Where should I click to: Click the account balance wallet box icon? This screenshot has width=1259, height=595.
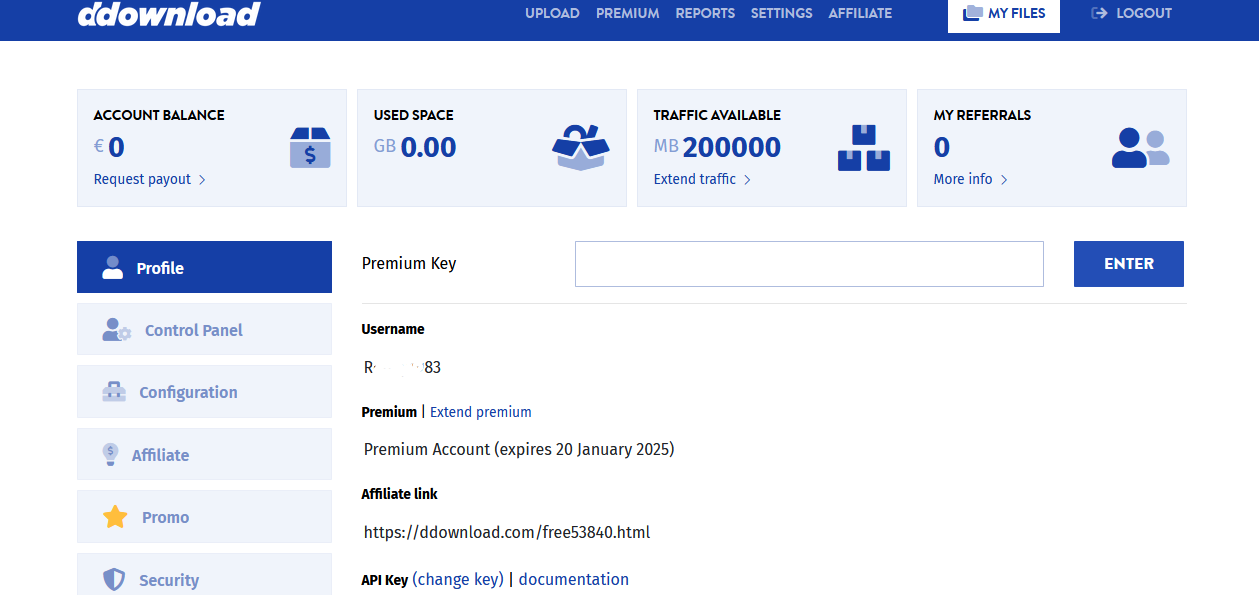point(309,148)
